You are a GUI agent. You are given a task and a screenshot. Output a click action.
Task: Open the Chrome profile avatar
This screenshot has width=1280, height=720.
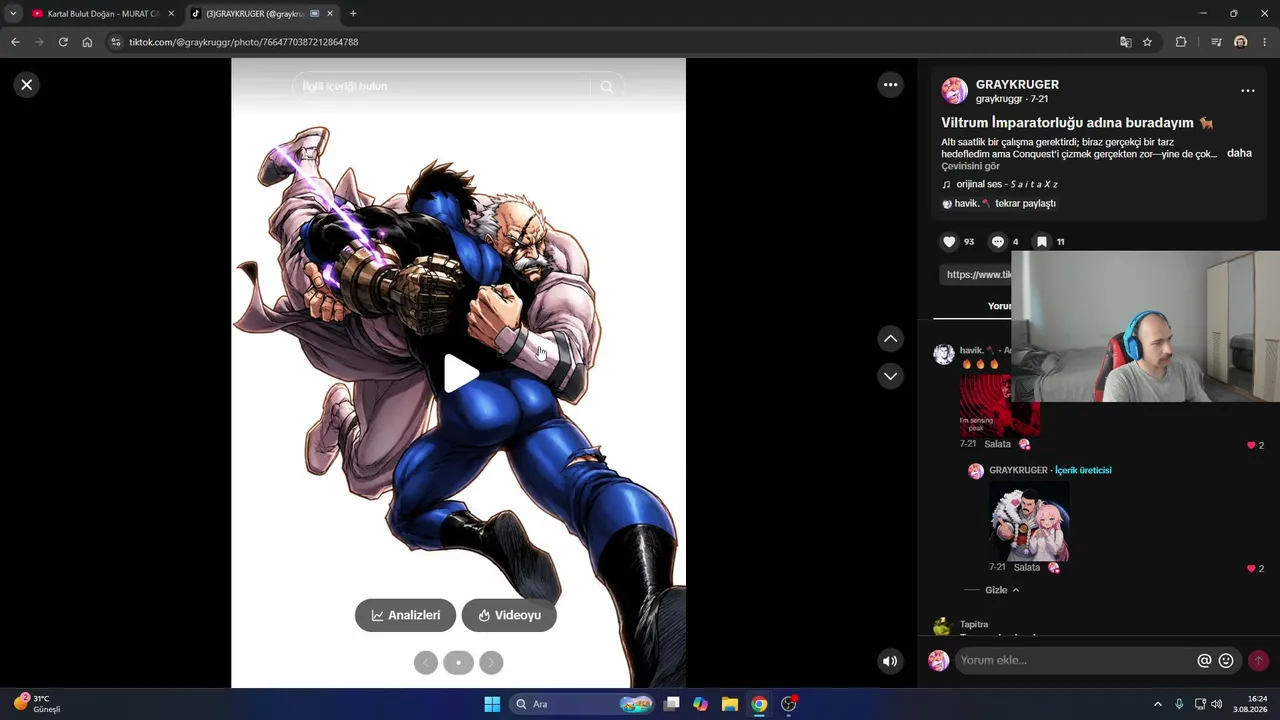[x=1241, y=42]
